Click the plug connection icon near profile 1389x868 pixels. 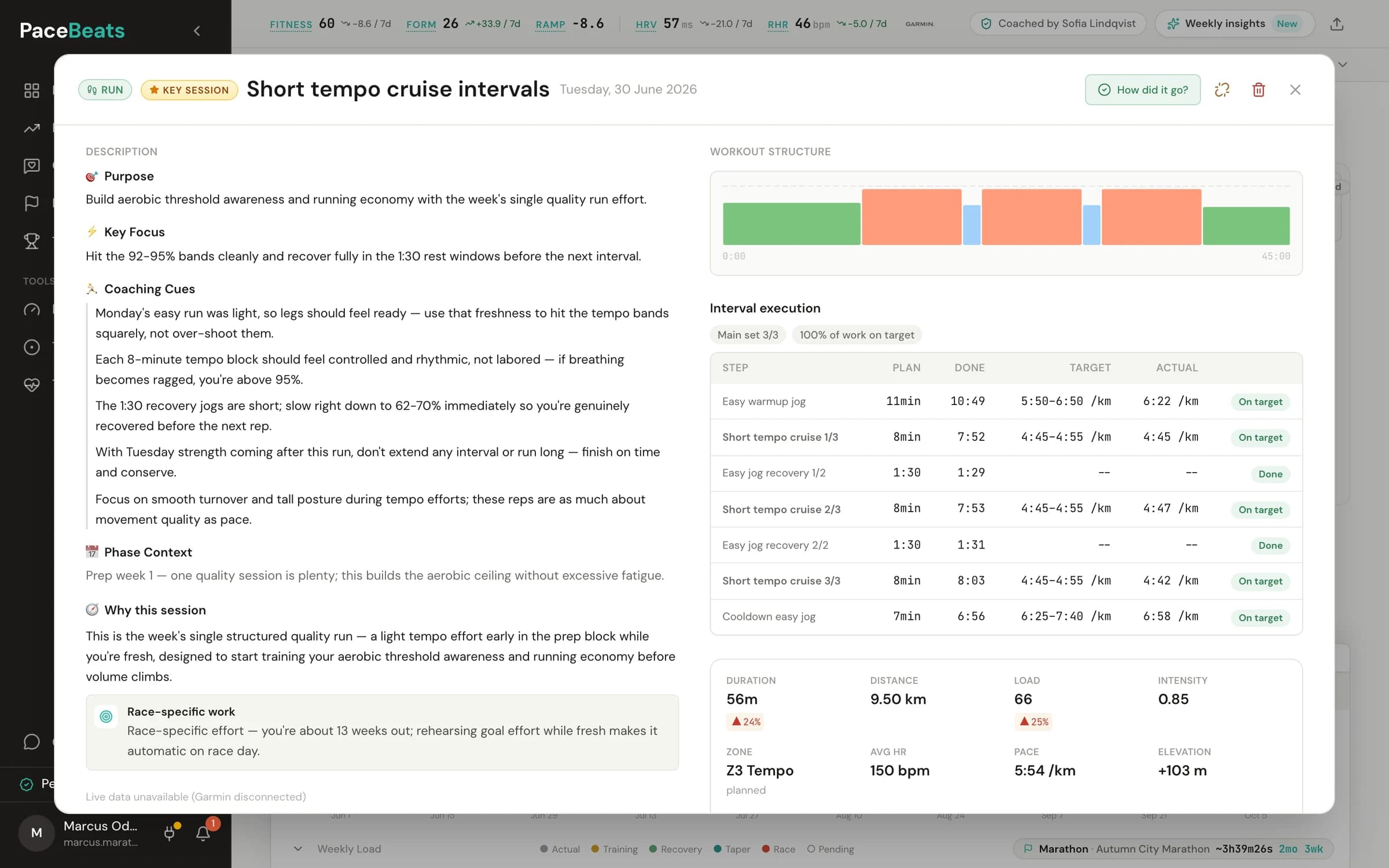click(170, 833)
